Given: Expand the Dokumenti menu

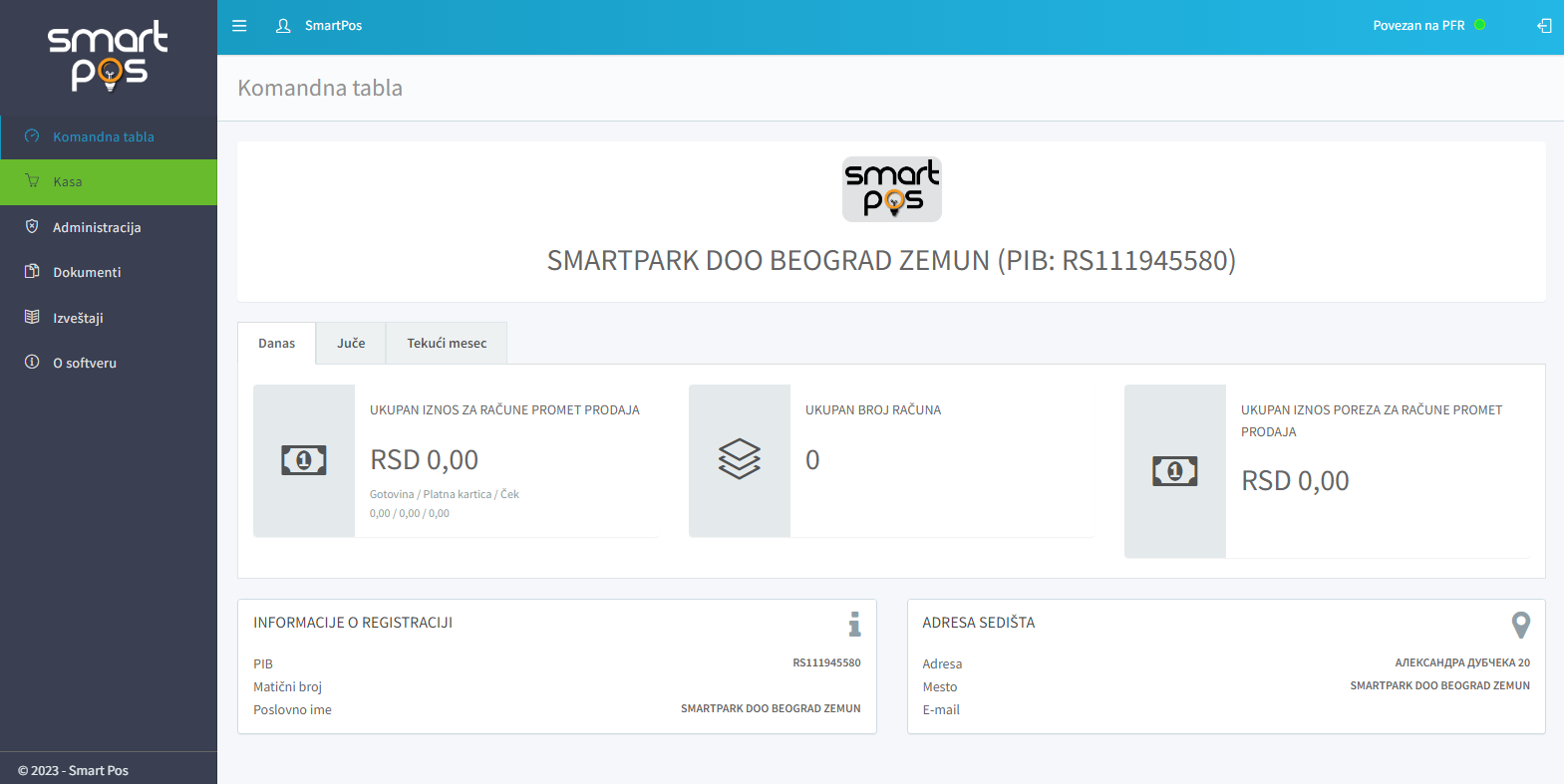Looking at the screenshot, I should pos(109,272).
